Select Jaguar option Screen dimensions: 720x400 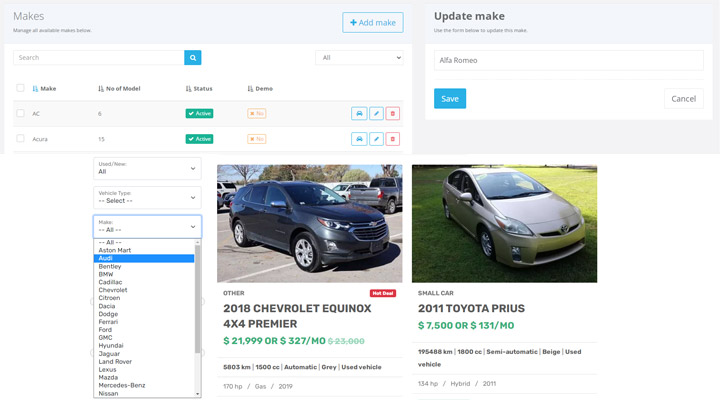pyautogui.click(x=144, y=354)
